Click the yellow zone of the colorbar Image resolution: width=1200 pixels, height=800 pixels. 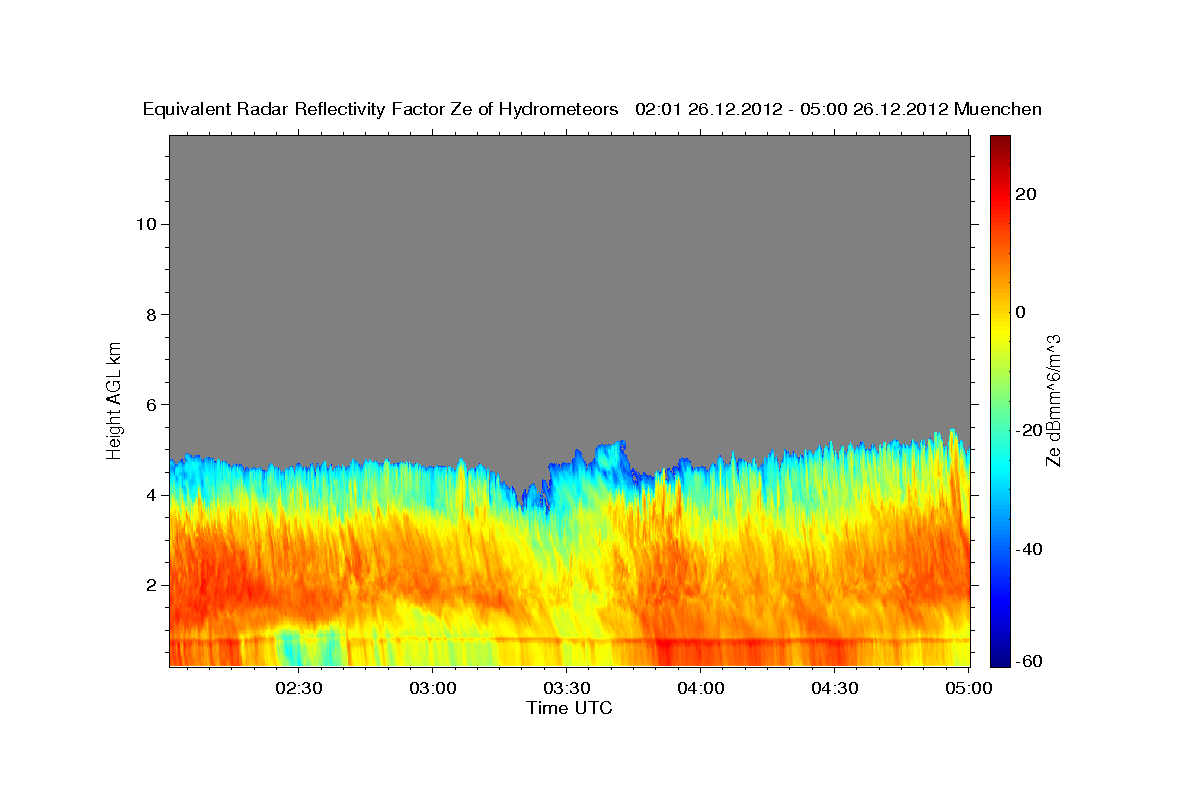point(1000,330)
